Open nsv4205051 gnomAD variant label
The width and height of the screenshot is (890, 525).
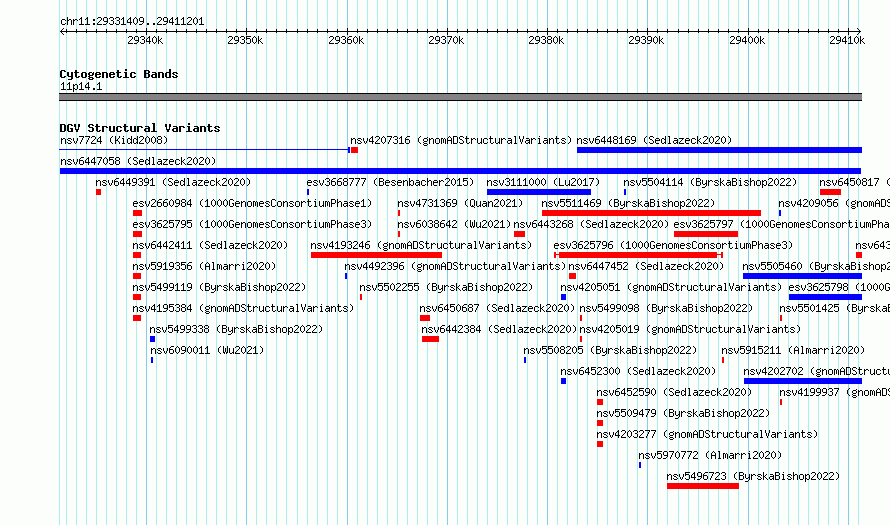tap(671, 287)
